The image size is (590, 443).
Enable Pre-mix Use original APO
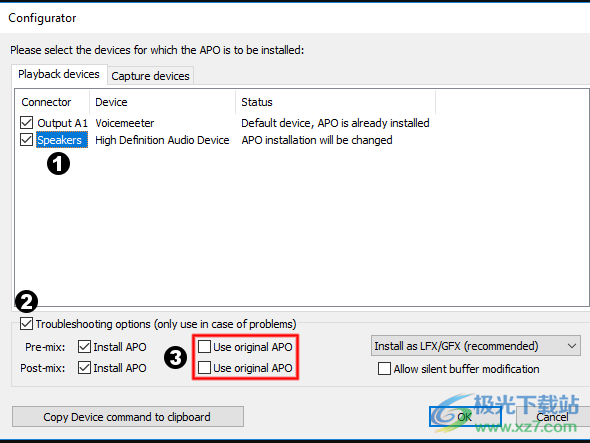[x=204, y=347]
